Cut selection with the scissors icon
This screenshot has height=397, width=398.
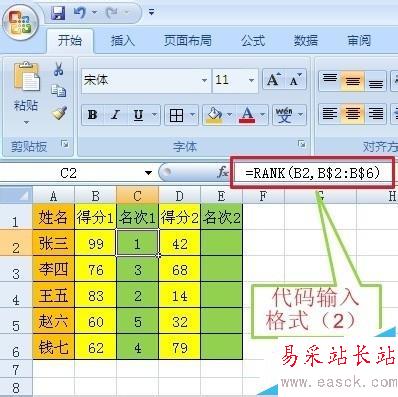(x=59, y=69)
